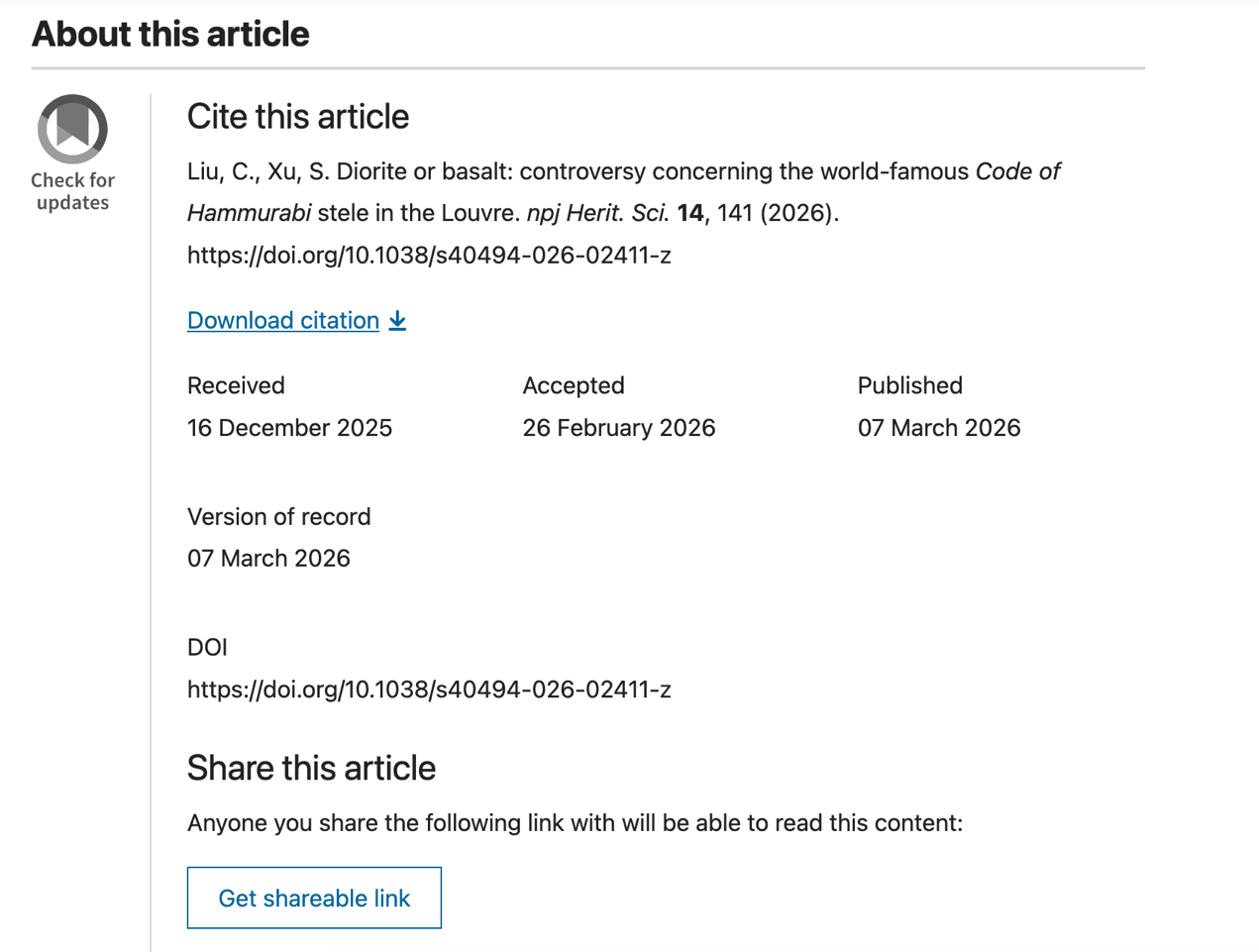Click the bold volume number 14

[x=689, y=213]
